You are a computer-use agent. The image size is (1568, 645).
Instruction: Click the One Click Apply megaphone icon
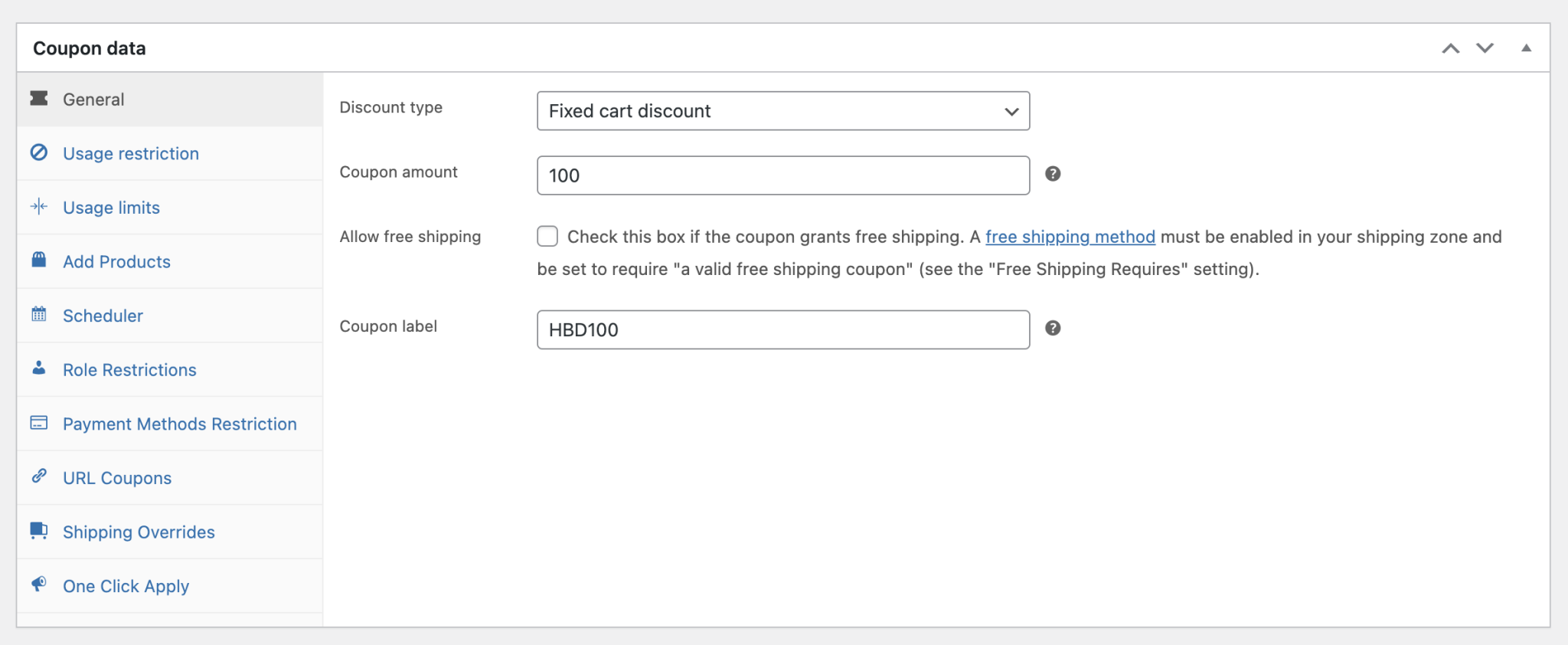click(x=39, y=584)
